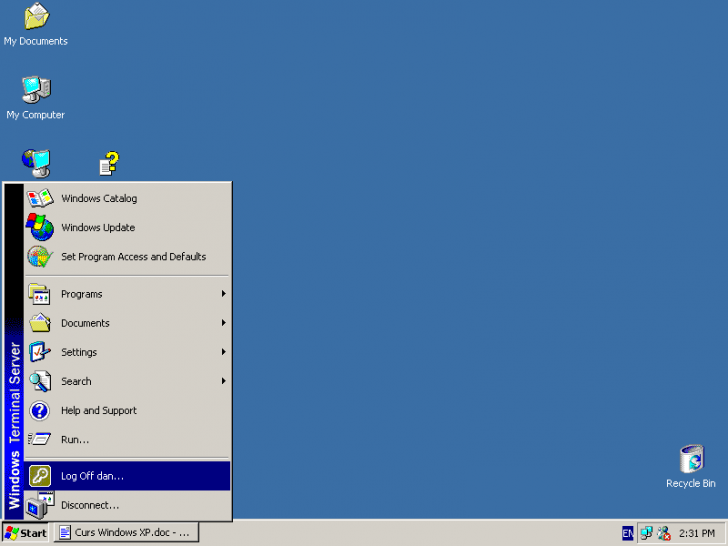Viewport: 728px width, 546px height.
Task: Select the network globe and monitor desktop icon
Action: 36,163
